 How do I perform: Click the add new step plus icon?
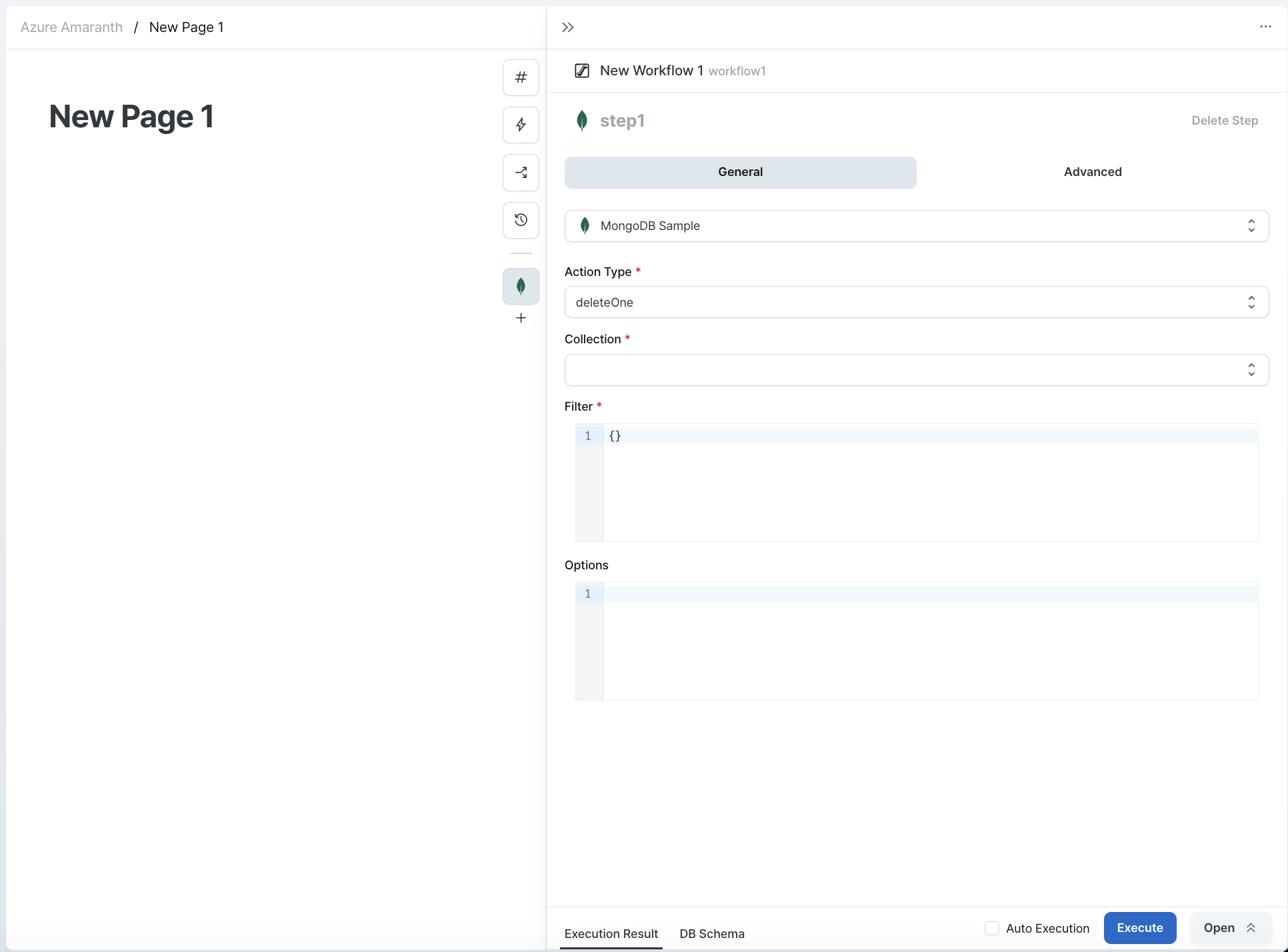(521, 318)
